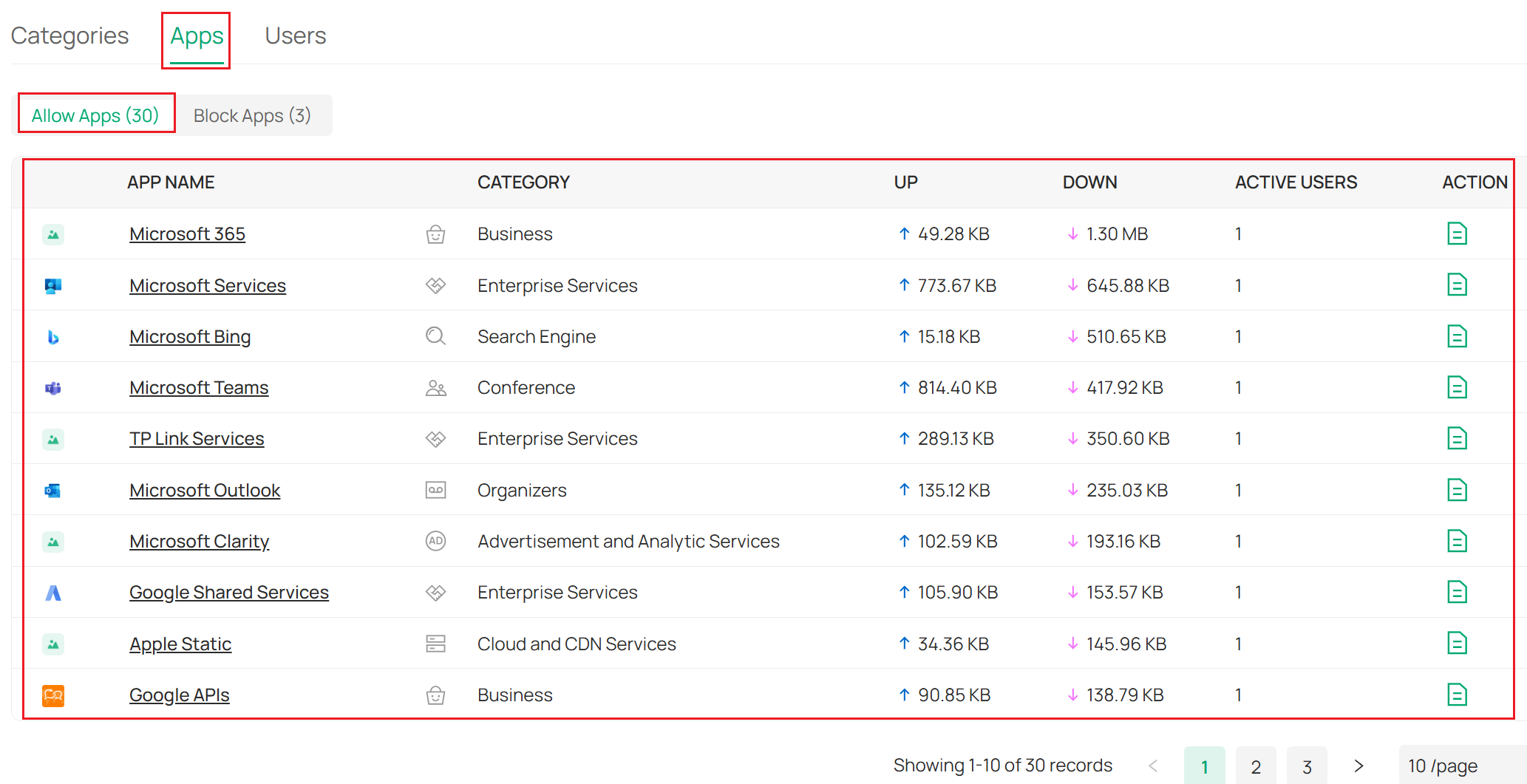Click the previous page chevron
This screenshot has width=1527, height=784.
[x=1154, y=766]
